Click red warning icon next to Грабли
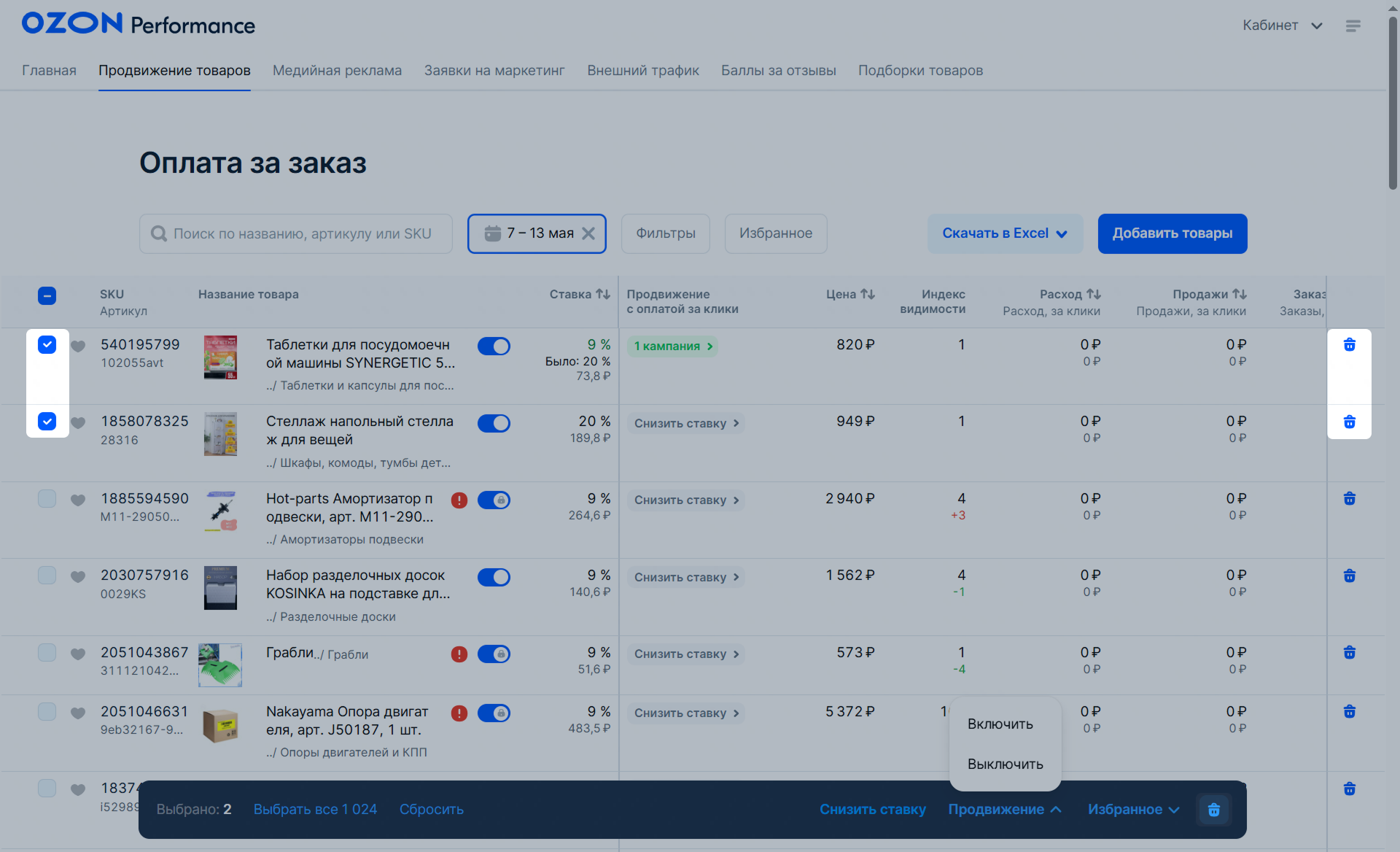Viewport: 1400px width, 852px height. tap(459, 654)
